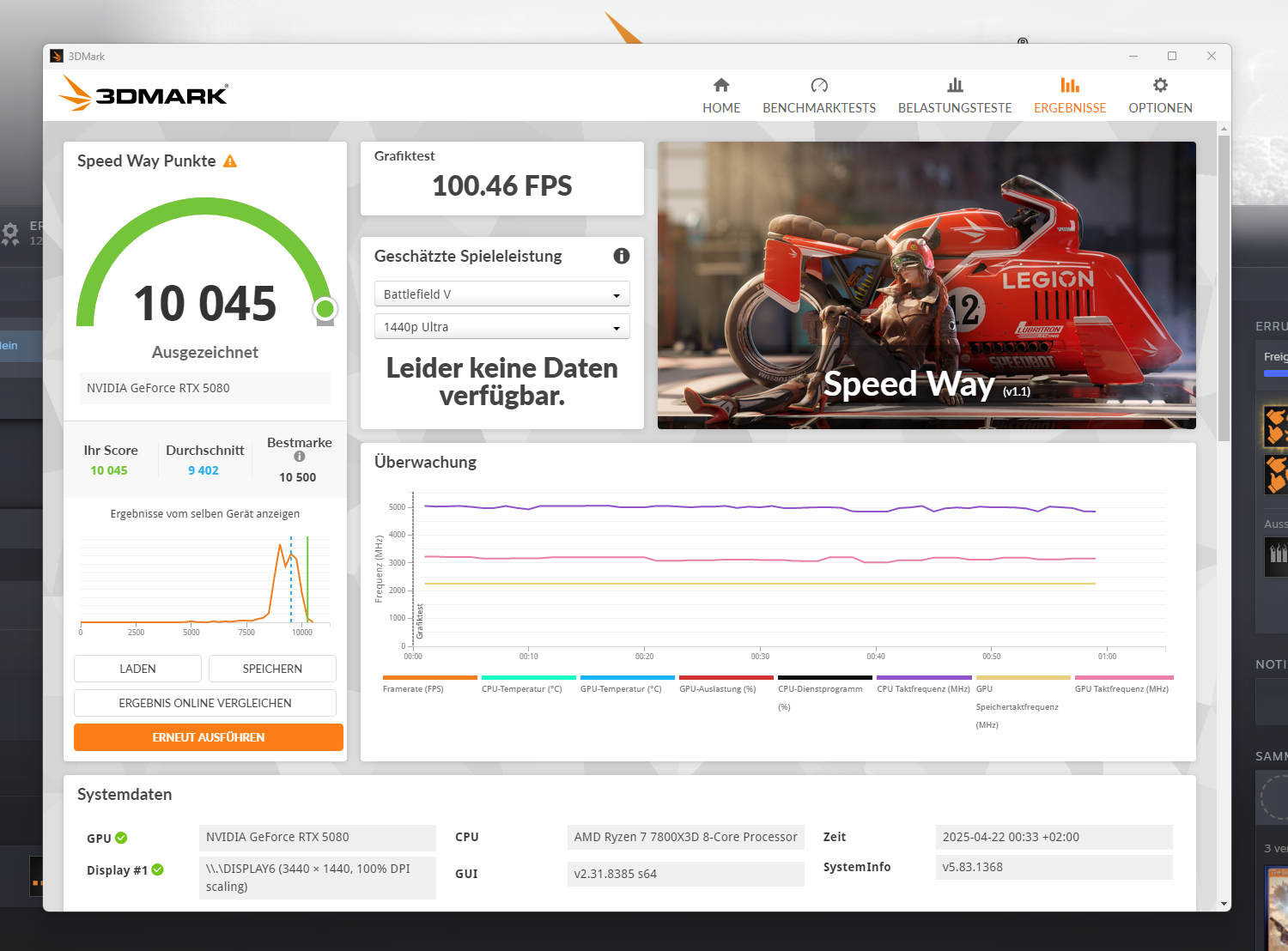Image resolution: width=1288 pixels, height=951 pixels.
Task: Maximize the 3DMark window
Action: [x=1172, y=56]
